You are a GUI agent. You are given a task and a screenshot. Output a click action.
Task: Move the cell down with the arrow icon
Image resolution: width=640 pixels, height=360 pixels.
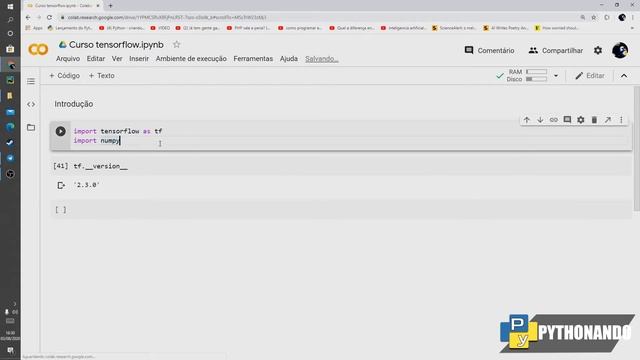[x=540, y=120]
